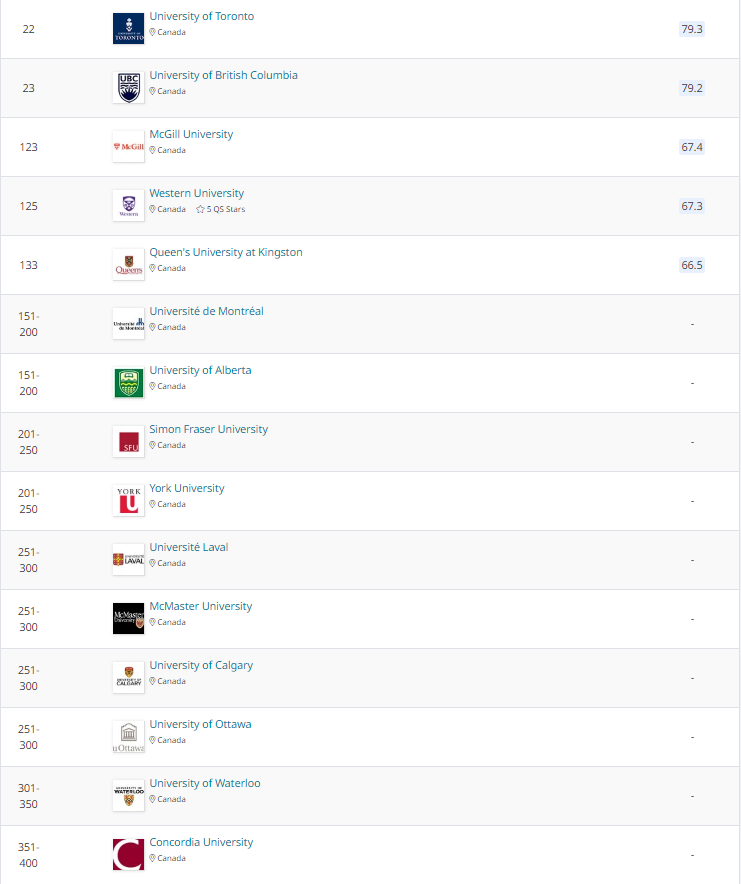The image size is (741, 884).
Task: Open the Université de Montréal link
Action: point(206,312)
